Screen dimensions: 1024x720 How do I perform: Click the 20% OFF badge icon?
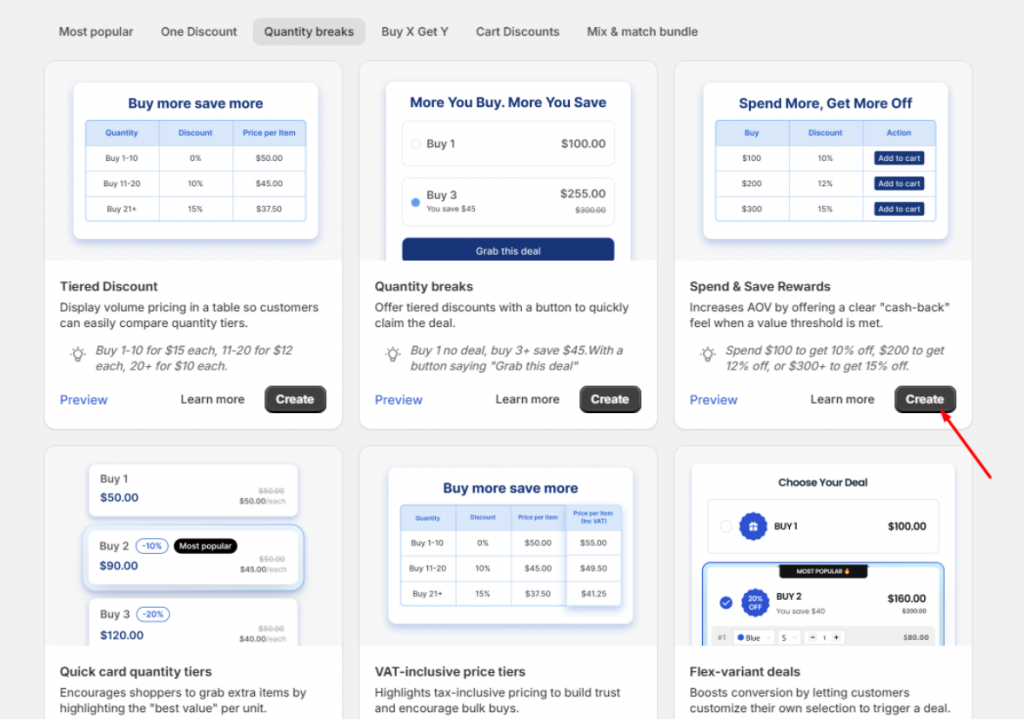pyautogui.click(x=755, y=602)
